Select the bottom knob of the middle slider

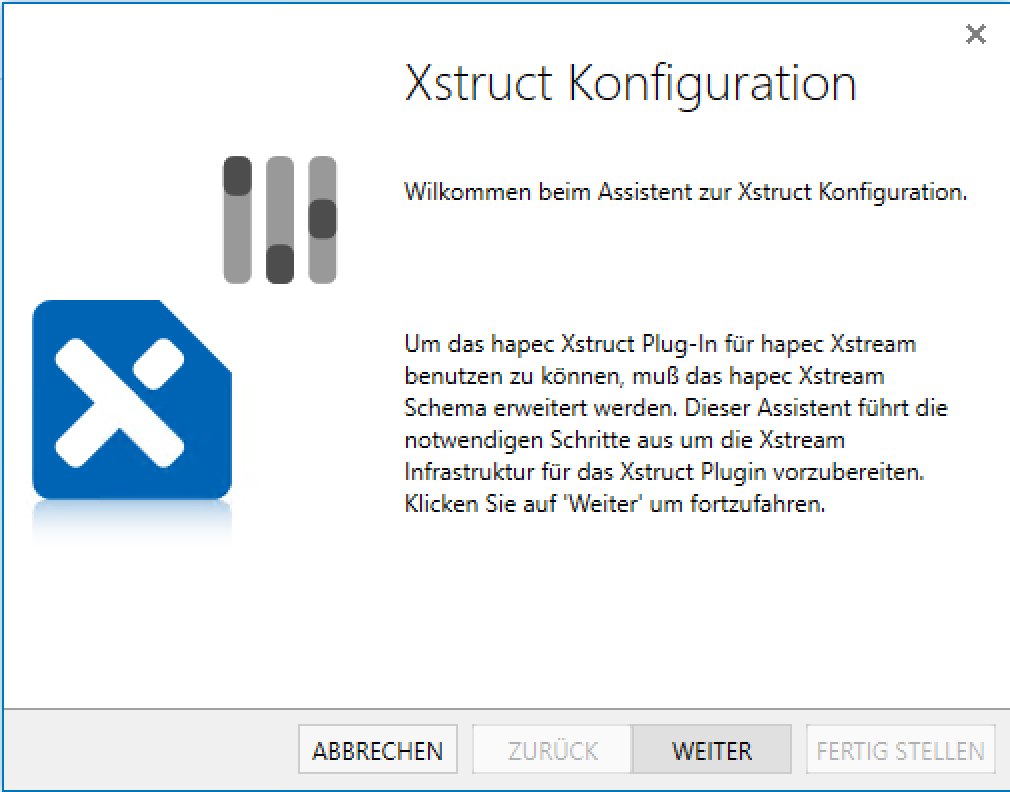point(280,264)
